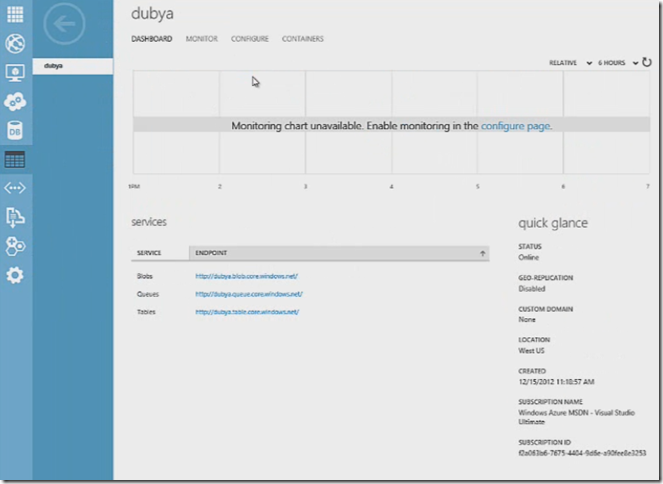Open the 6 Hours time range dropdown
The width and height of the screenshot is (663, 484).
[618, 63]
